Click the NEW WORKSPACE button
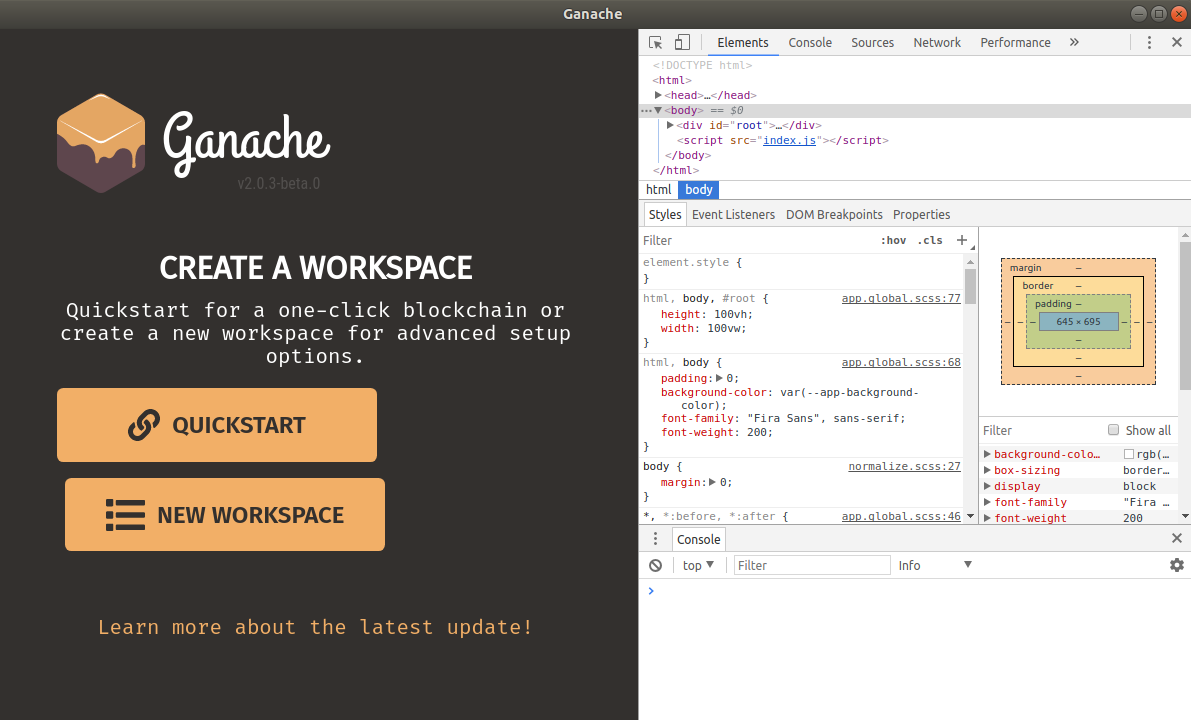Image resolution: width=1191 pixels, height=720 pixels. (x=225, y=515)
